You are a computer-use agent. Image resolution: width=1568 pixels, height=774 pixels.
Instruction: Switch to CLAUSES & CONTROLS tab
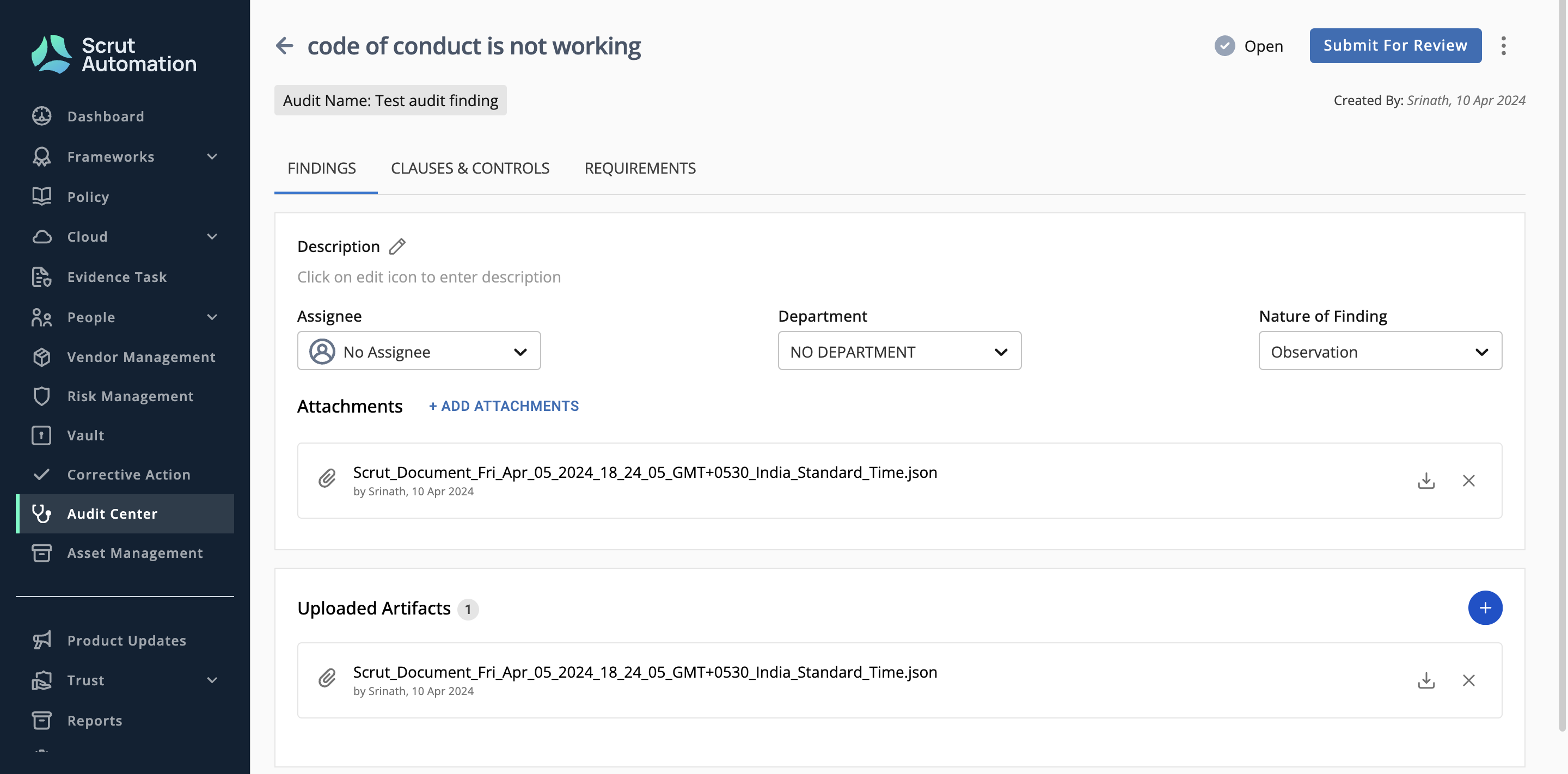pyautogui.click(x=470, y=168)
